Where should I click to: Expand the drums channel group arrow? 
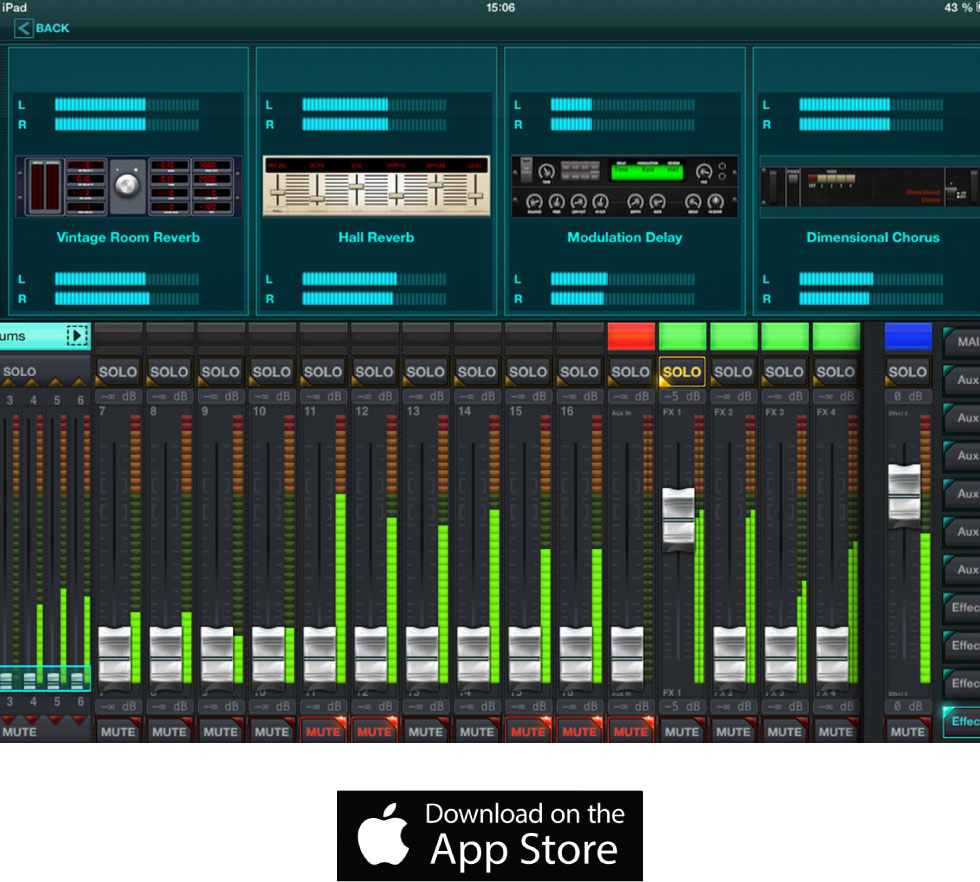coord(77,336)
